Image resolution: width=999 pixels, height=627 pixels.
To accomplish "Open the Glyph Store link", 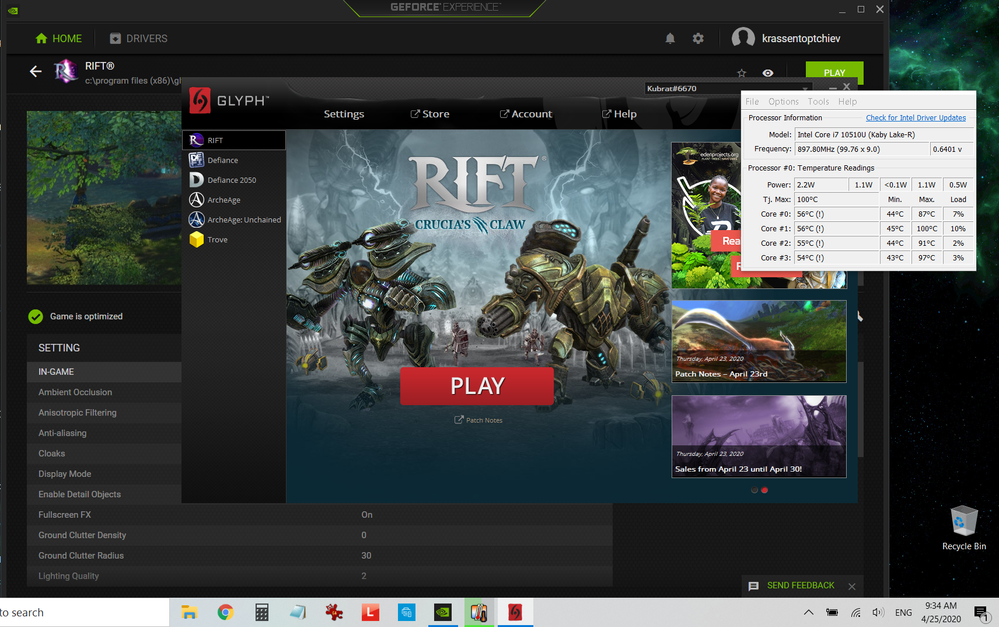I will [x=430, y=114].
